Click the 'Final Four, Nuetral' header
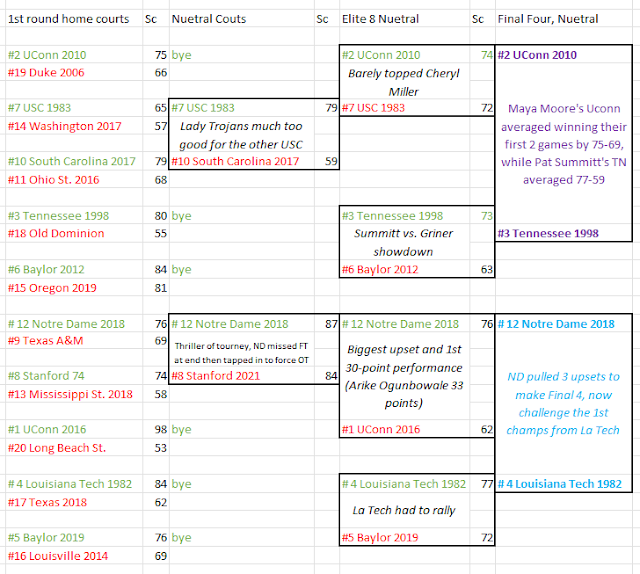 (x=563, y=19)
